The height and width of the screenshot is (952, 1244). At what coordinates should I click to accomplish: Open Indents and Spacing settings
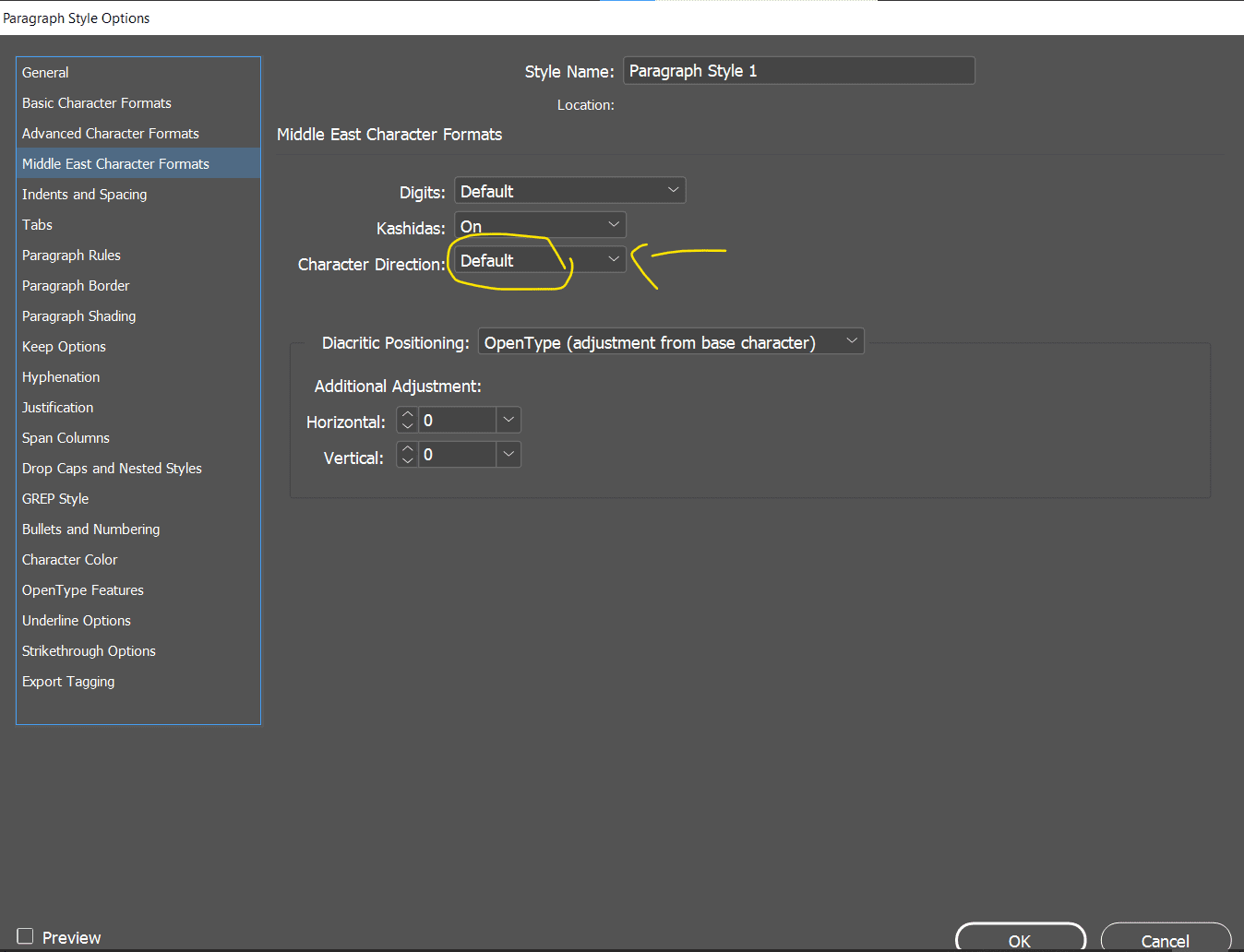[x=138, y=194]
